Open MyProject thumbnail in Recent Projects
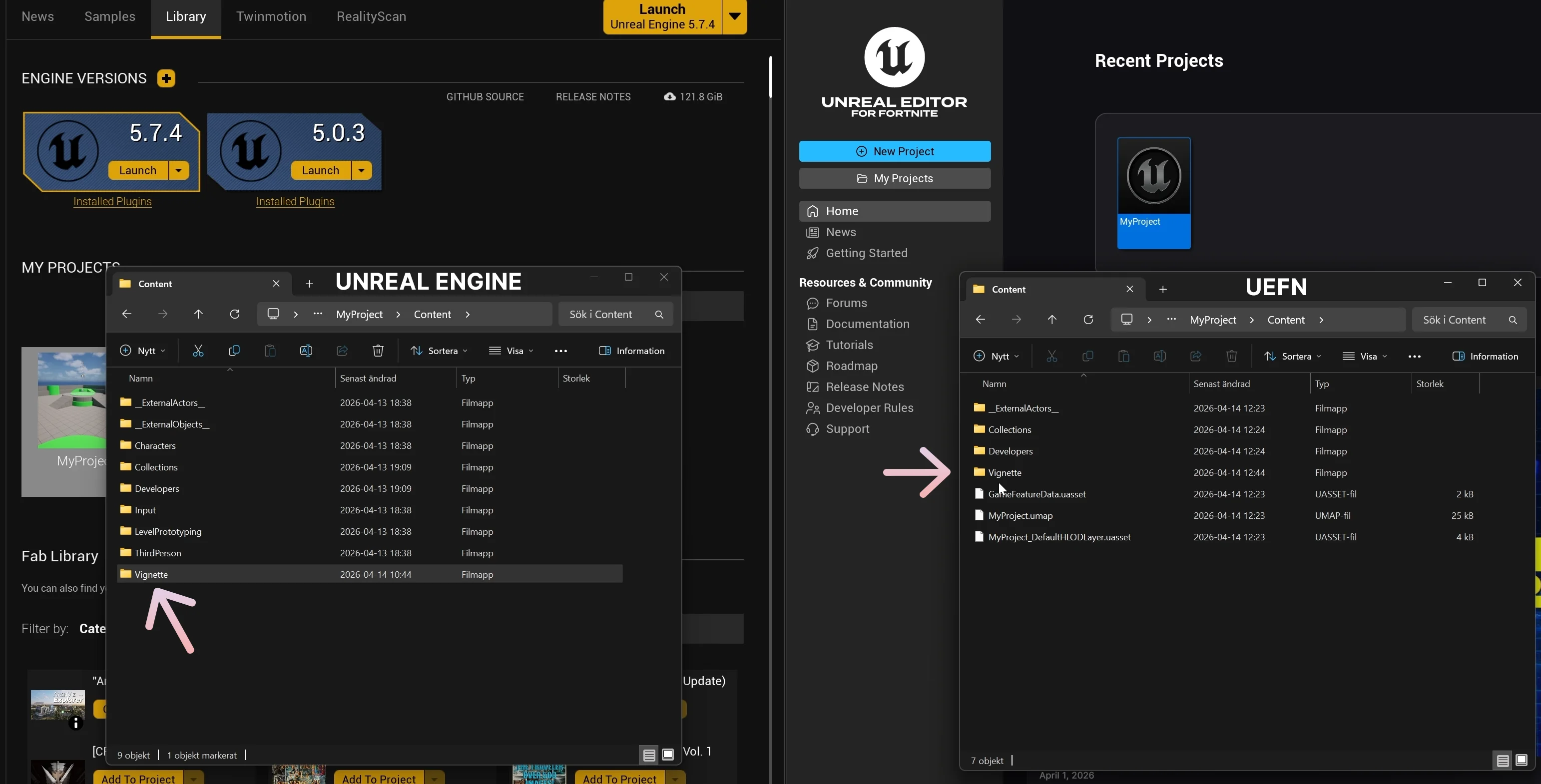 1154,193
